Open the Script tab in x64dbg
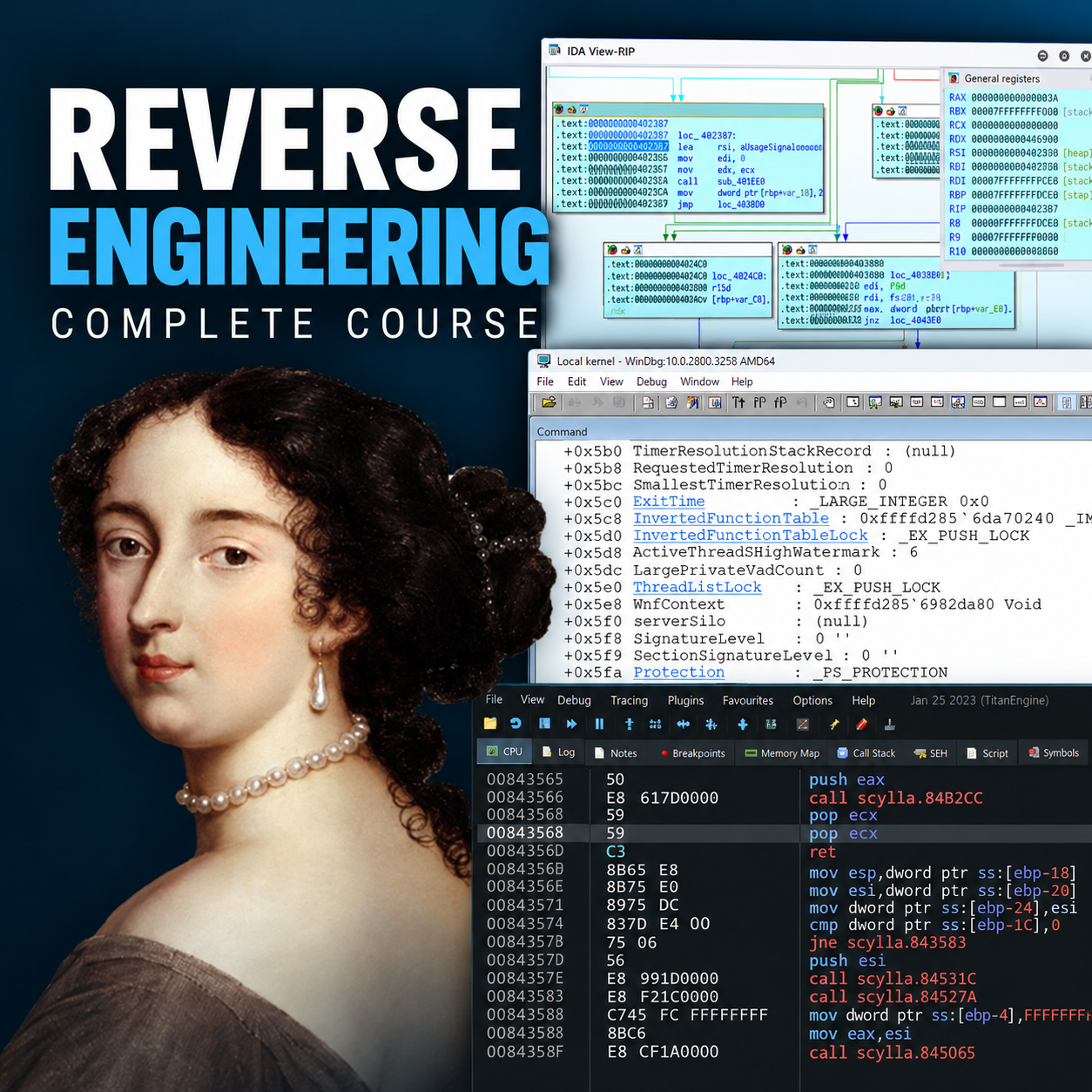 (988, 752)
